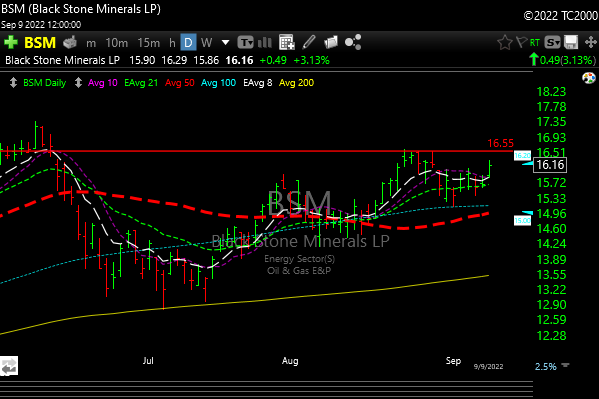599x399 pixels.
Task: Click the share chart icon
Action: [x=353, y=42]
